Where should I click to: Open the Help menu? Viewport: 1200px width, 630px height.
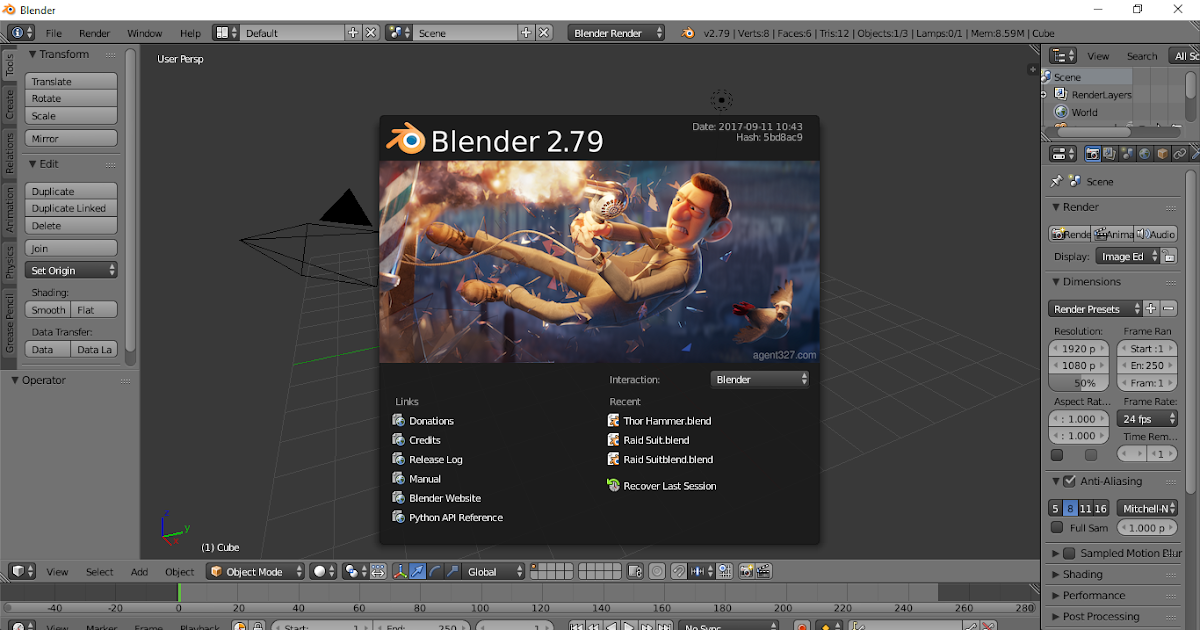[x=190, y=33]
